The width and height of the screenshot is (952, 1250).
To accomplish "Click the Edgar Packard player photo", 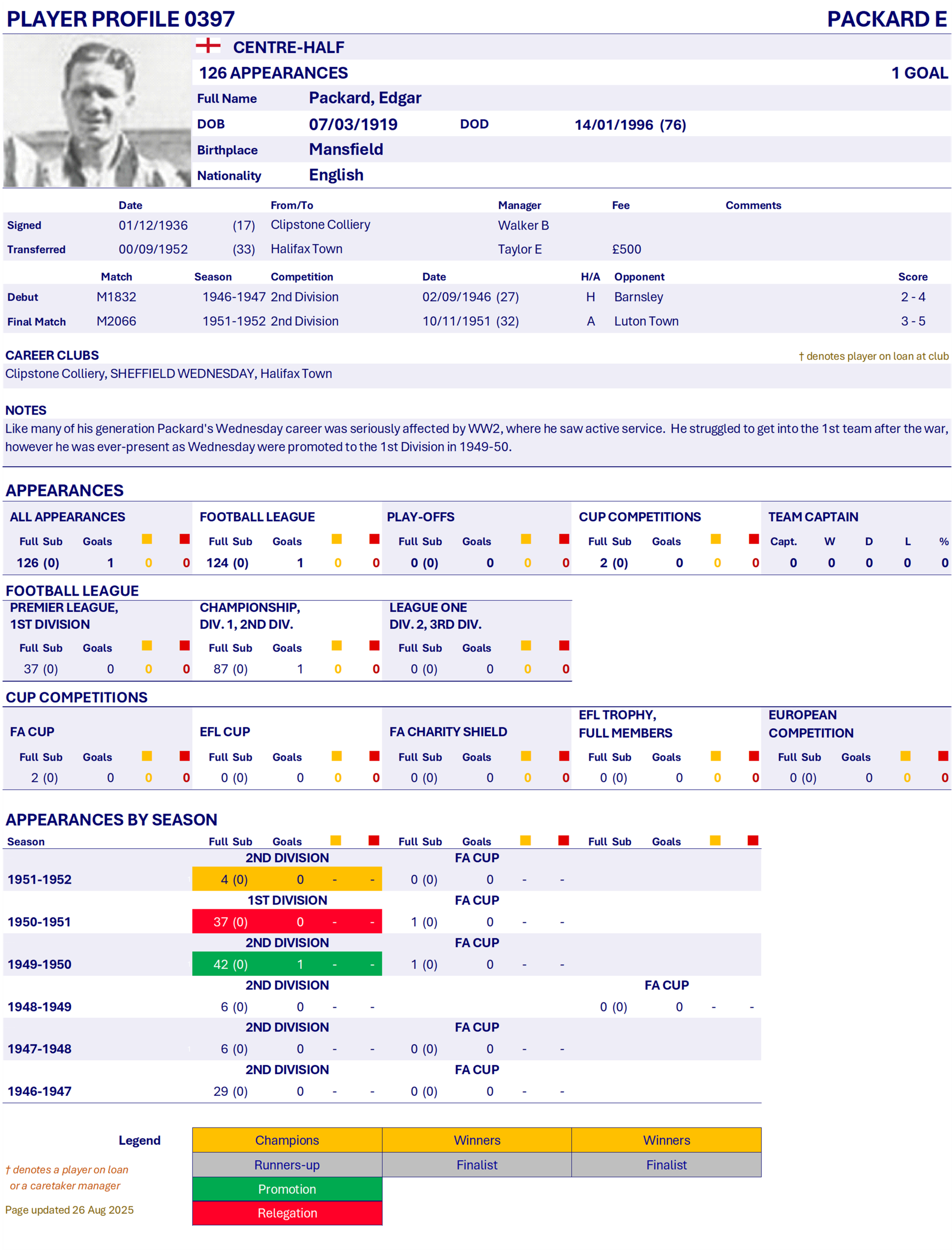I will click(97, 111).
